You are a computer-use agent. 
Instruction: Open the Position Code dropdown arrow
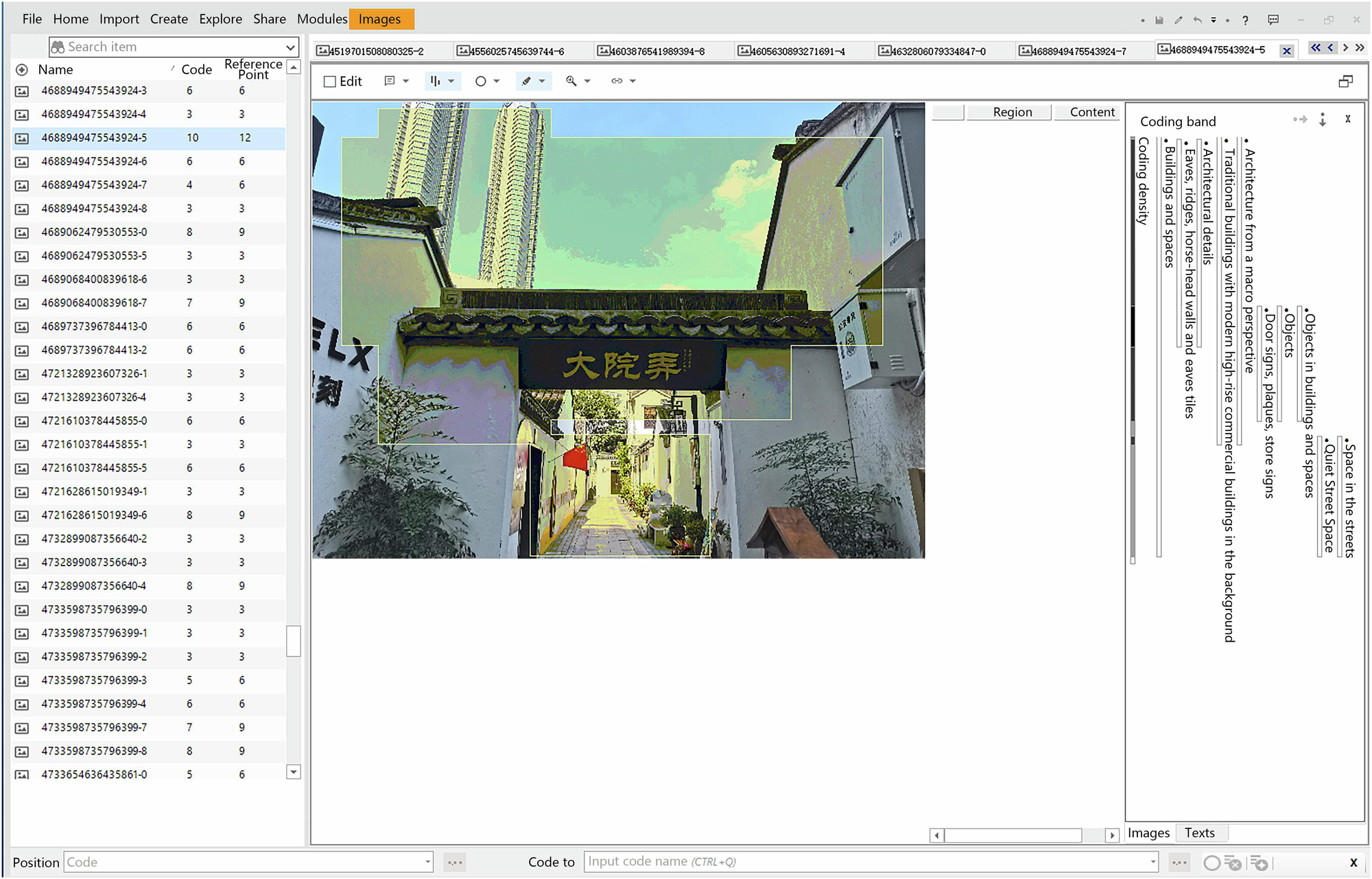click(427, 862)
